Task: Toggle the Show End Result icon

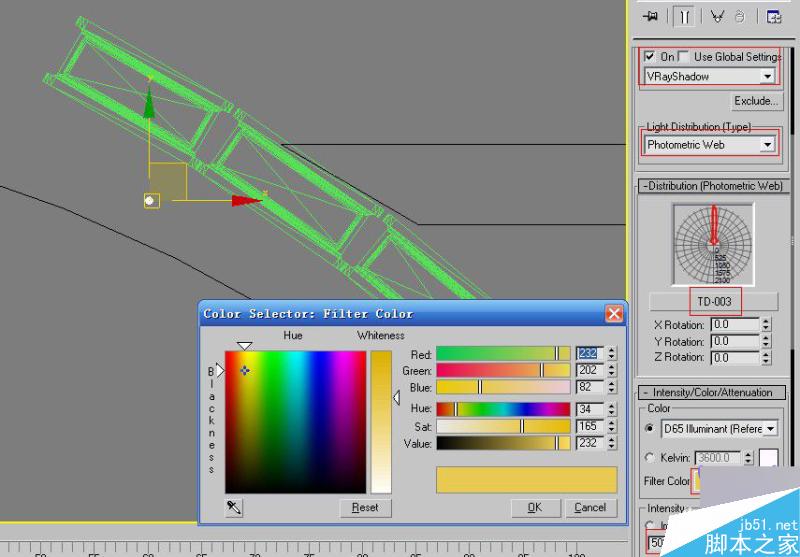Action: point(684,17)
